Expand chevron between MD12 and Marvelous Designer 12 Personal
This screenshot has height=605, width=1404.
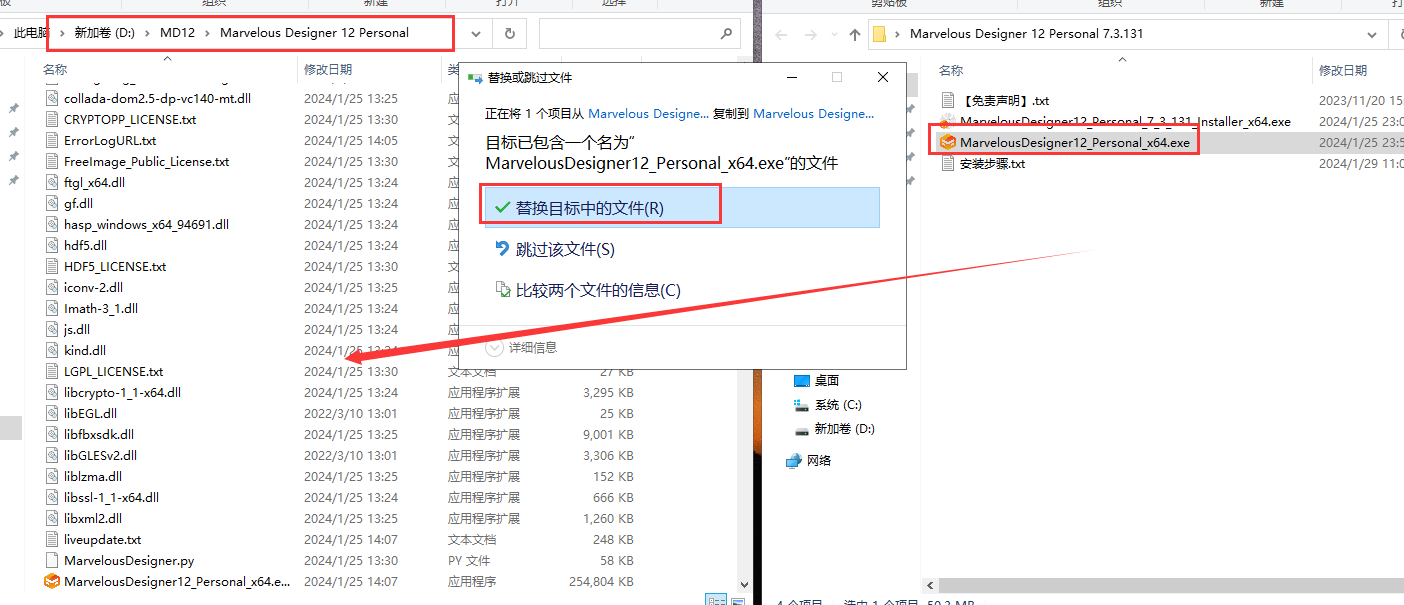point(208,33)
